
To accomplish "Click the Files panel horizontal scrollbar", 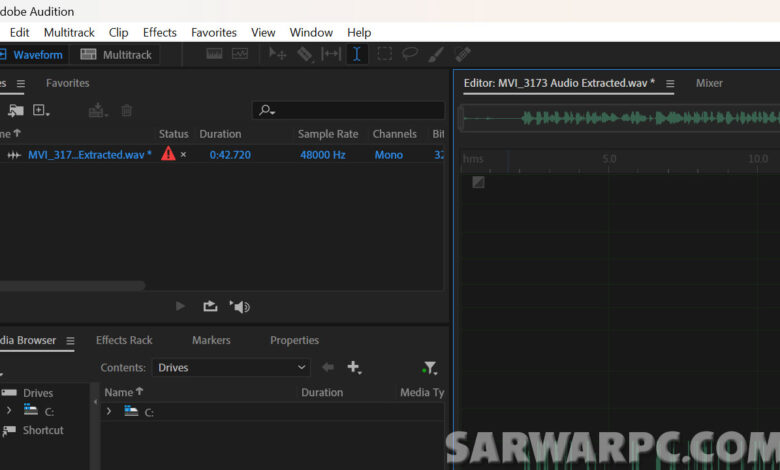I will point(72,285).
